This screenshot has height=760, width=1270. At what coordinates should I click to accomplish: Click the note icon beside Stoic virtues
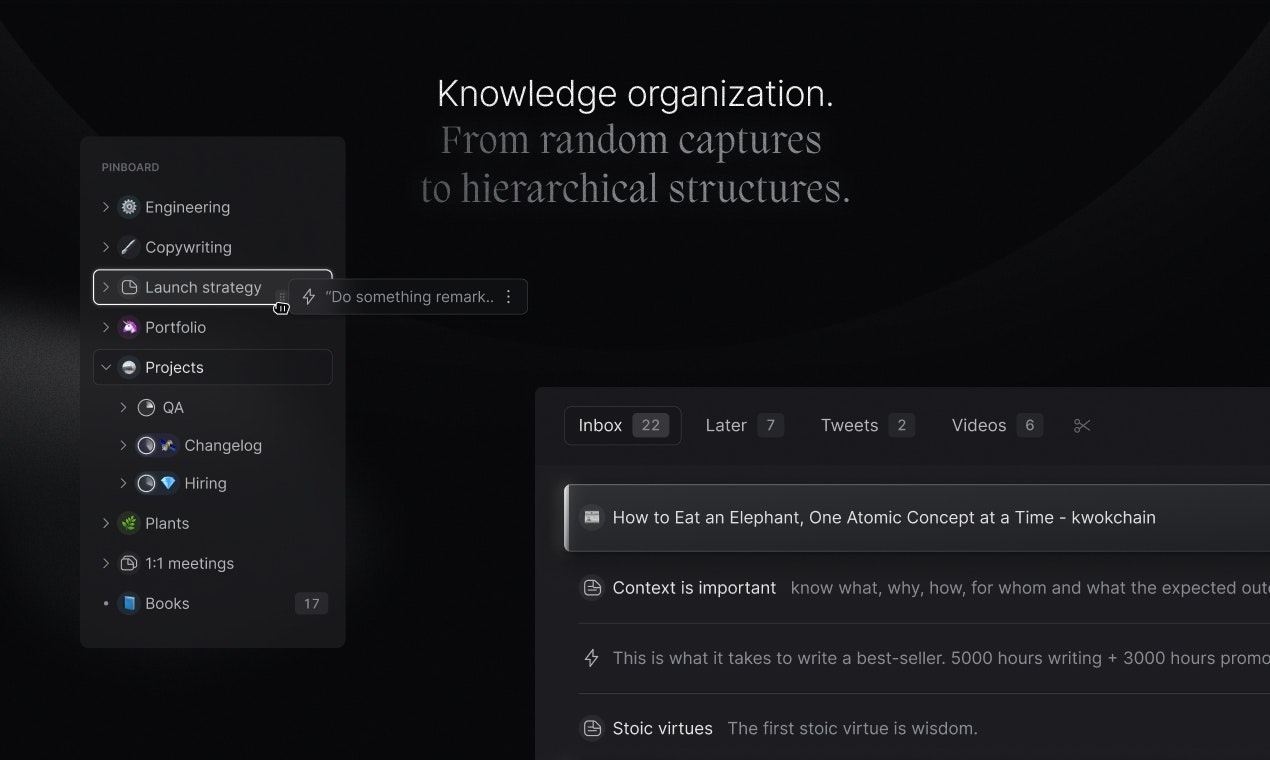592,728
